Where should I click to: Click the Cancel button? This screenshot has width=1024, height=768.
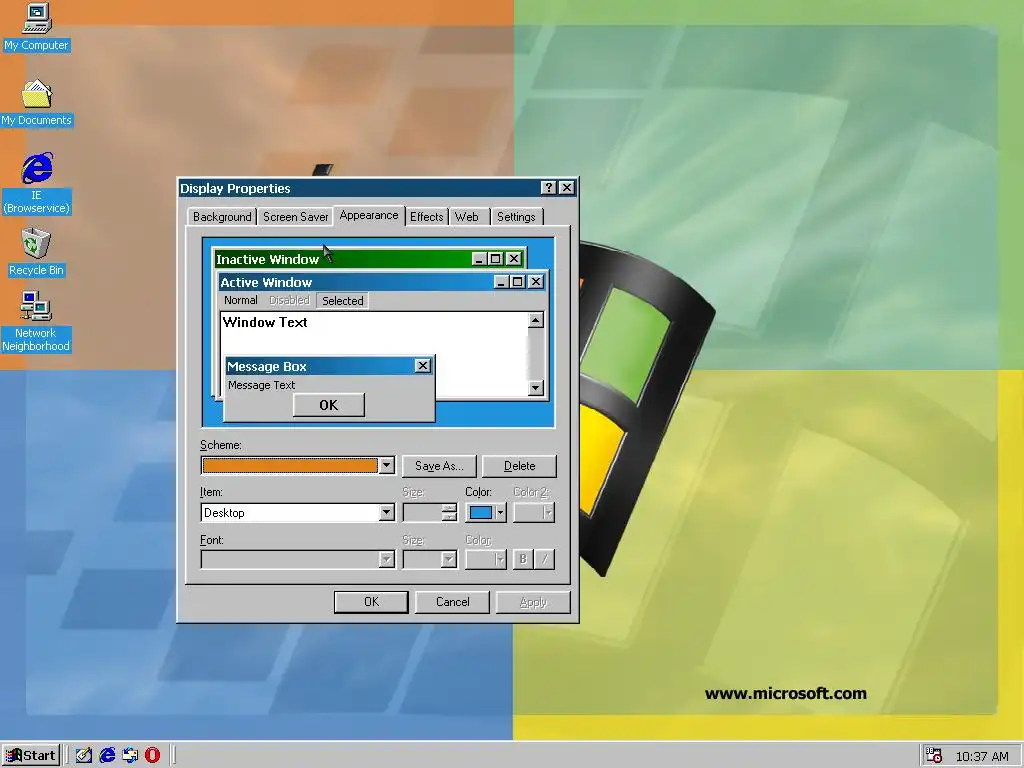click(453, 602)
